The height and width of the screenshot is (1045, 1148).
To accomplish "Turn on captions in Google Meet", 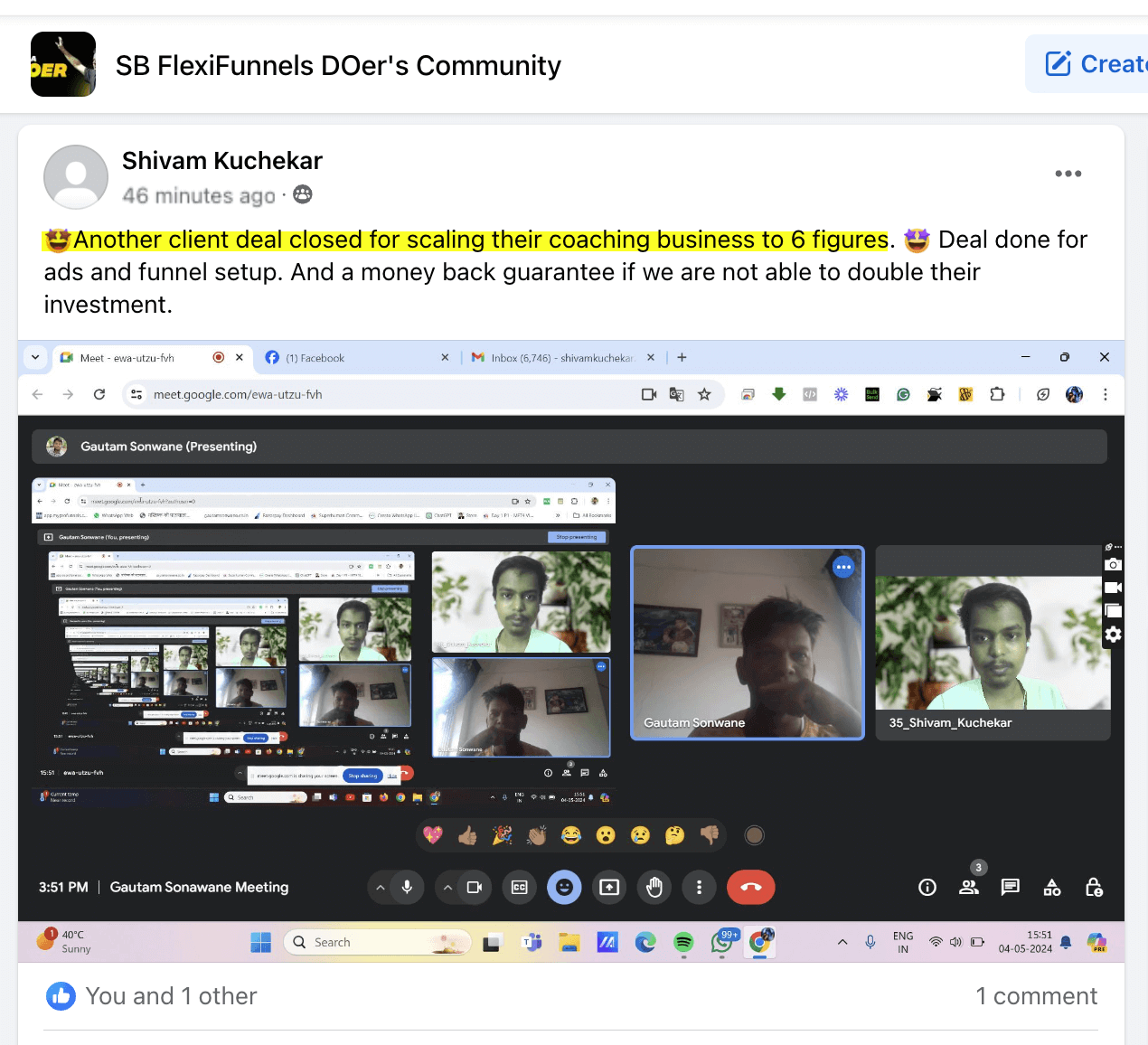I will [519, 887].
